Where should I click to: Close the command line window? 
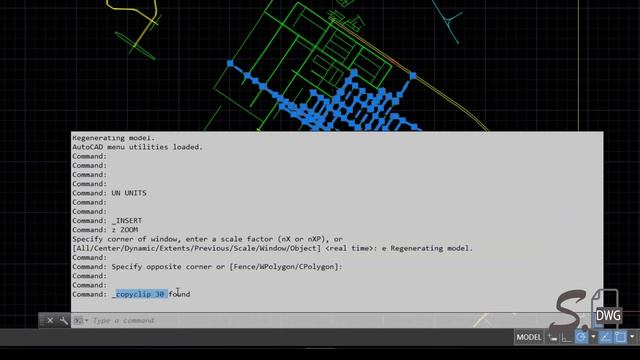click(50, 320)
